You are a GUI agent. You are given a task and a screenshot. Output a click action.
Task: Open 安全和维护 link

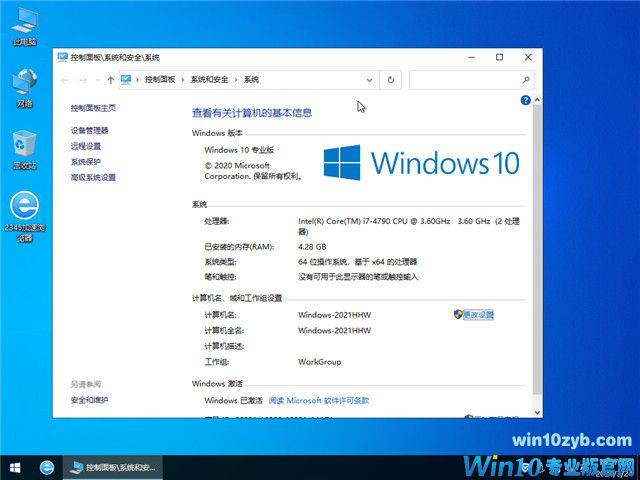89,400
